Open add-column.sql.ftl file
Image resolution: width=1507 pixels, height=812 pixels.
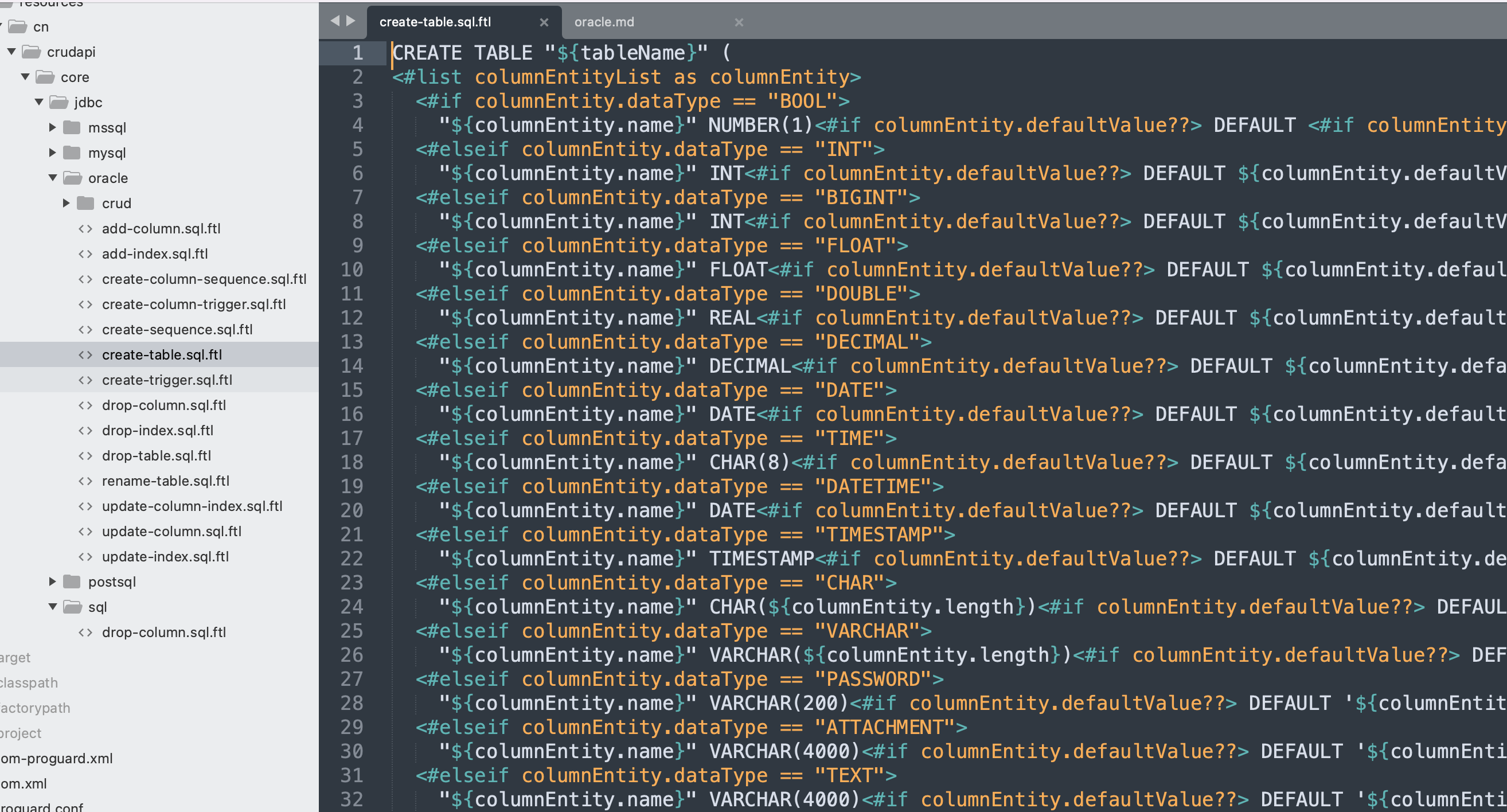click(x=161, y=229)
